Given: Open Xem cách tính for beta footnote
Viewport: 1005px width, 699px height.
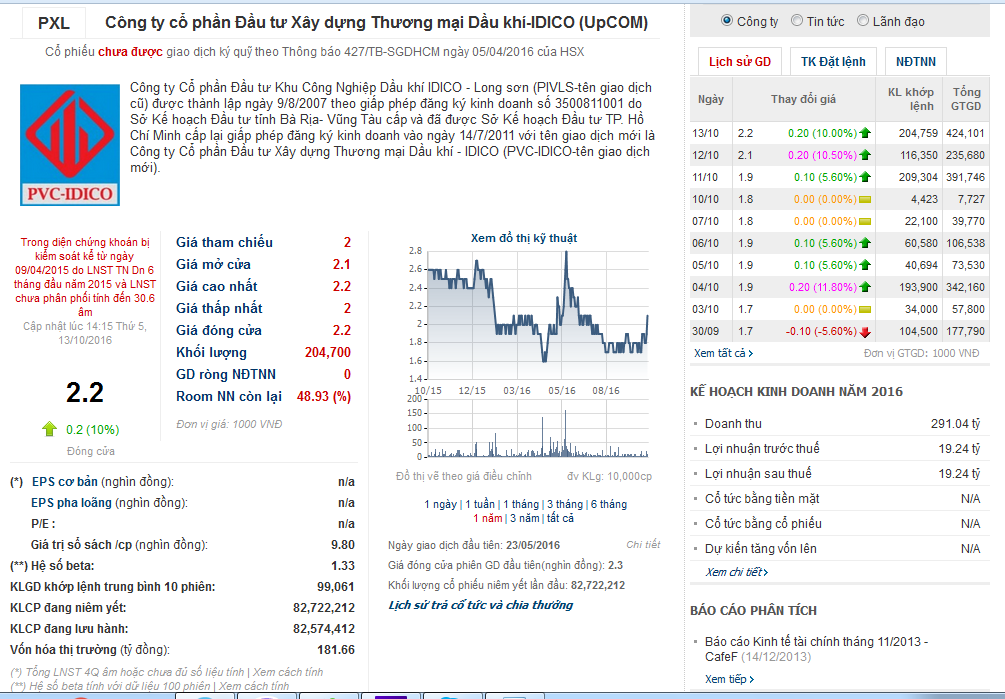Looking at the screenshot, I should 254,686.
